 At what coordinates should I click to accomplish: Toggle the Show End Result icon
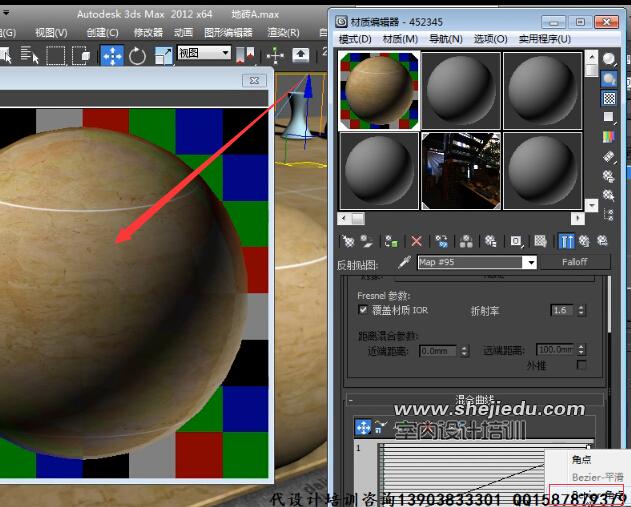click(566, 241)
